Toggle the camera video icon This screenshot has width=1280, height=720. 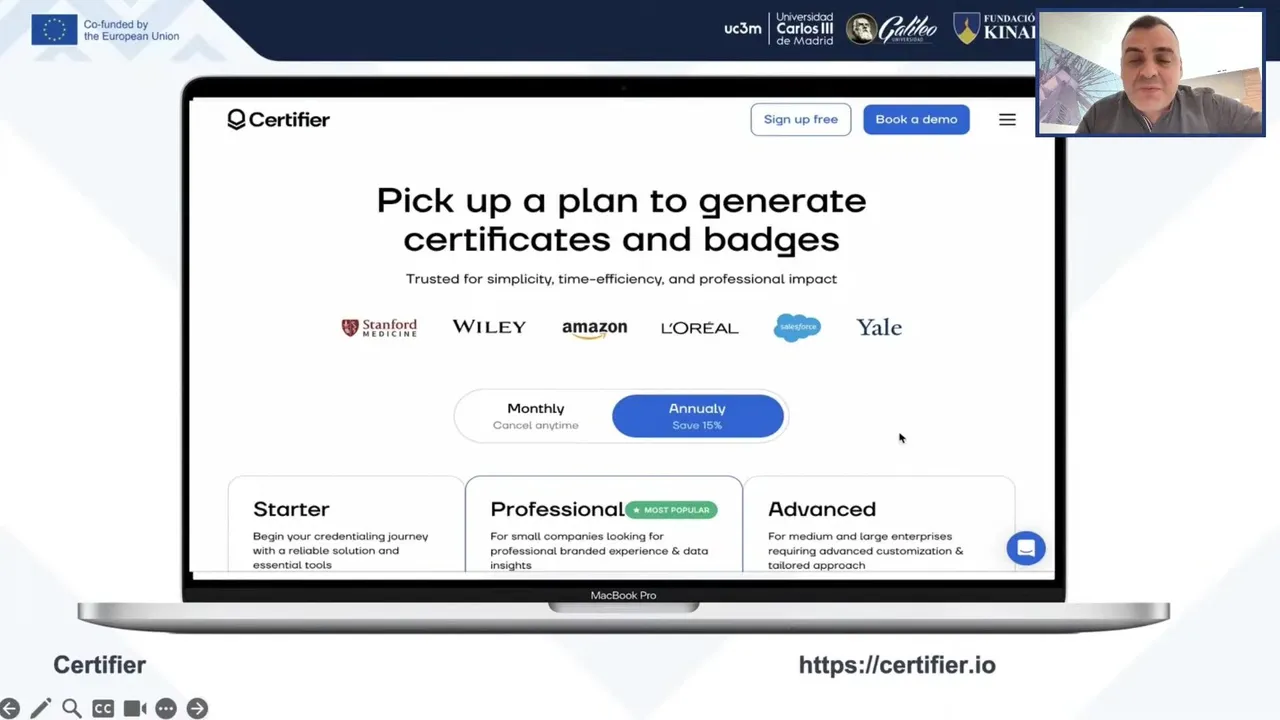135,708
